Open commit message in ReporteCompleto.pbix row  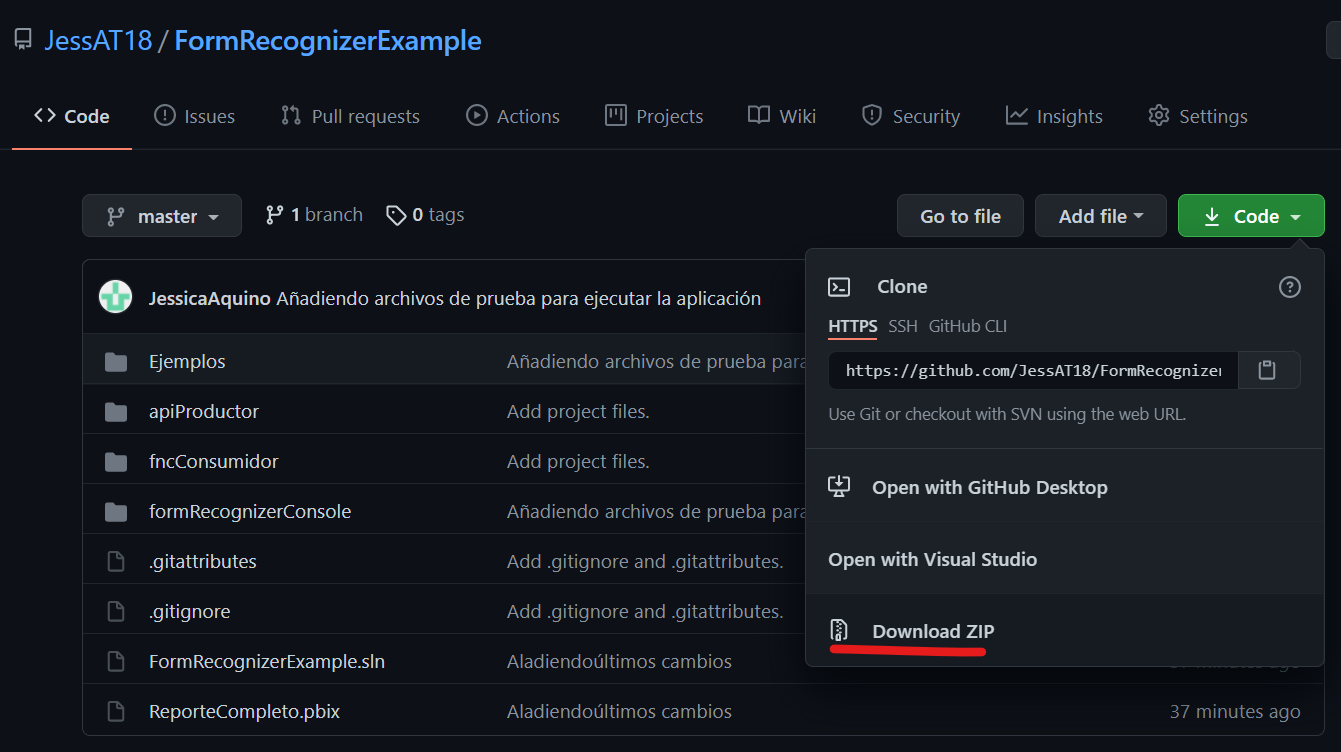[619, 711]
